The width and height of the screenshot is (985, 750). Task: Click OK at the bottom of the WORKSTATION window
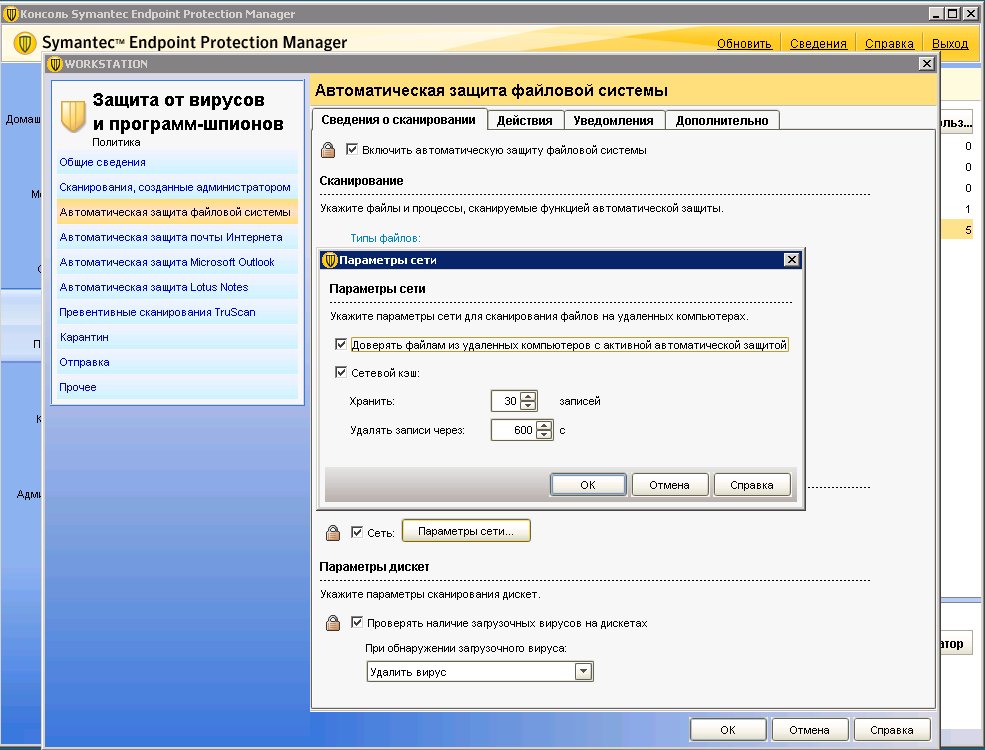pyautogui.click(x=728, y=730)
